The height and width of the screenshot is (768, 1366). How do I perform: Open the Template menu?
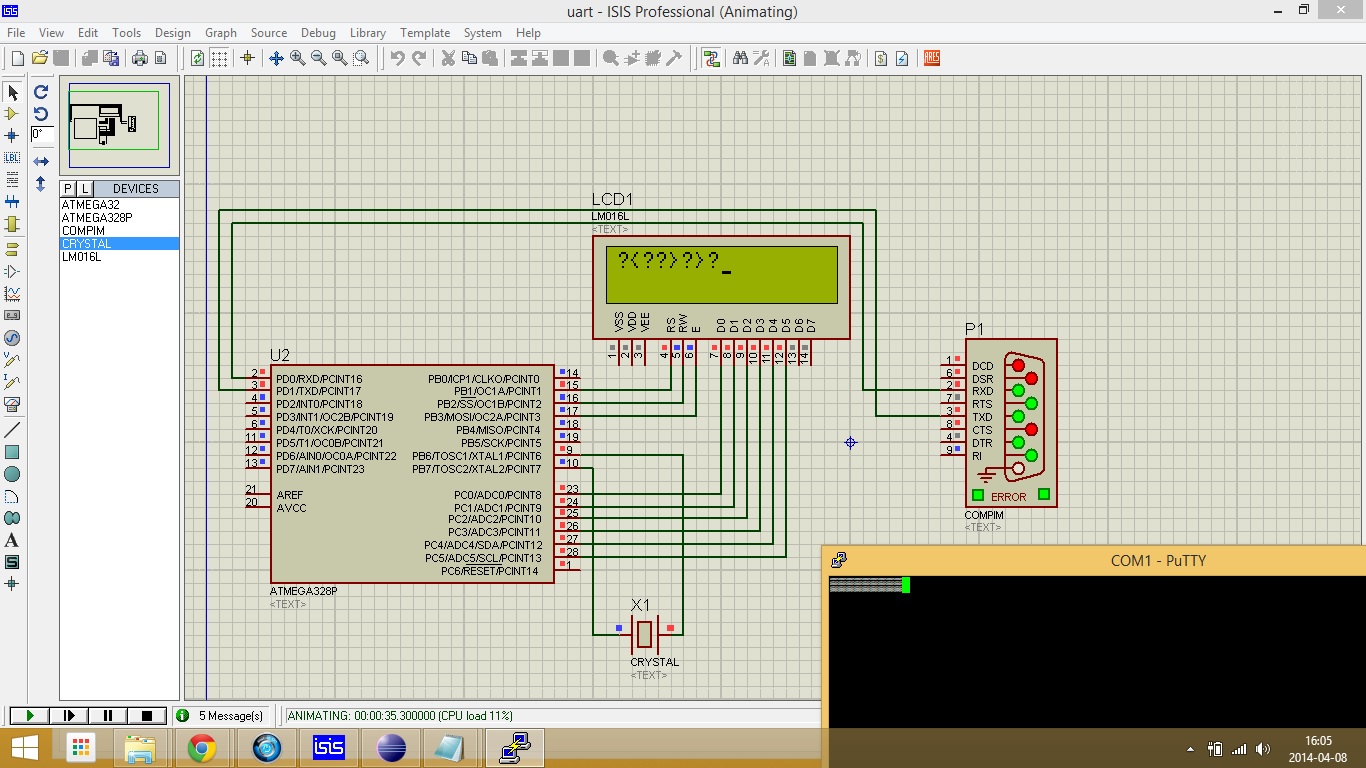point(424,33)
